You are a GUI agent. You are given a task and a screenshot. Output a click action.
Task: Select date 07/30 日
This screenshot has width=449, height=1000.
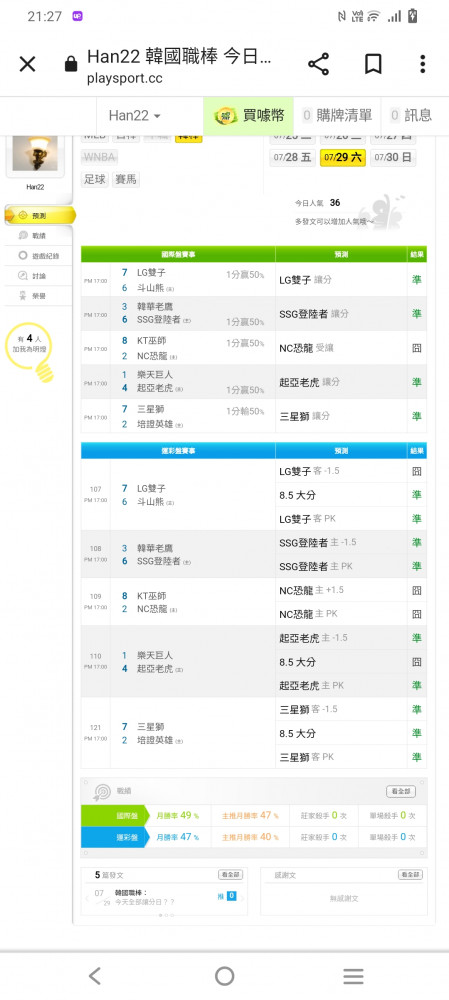393,158
